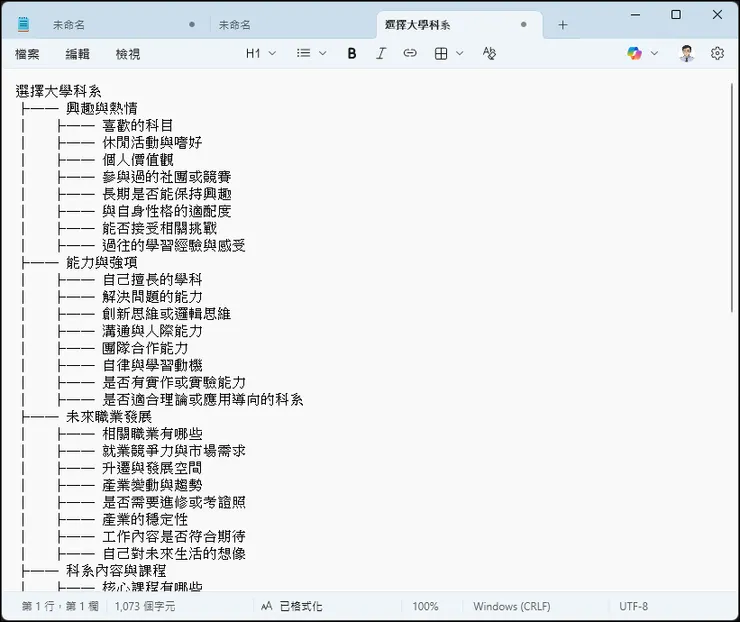Image resolution: width=740 pixels, height=622 pixels.
Task: Click the 100% zoom level in status bar
Action: (x=425, y=606)
